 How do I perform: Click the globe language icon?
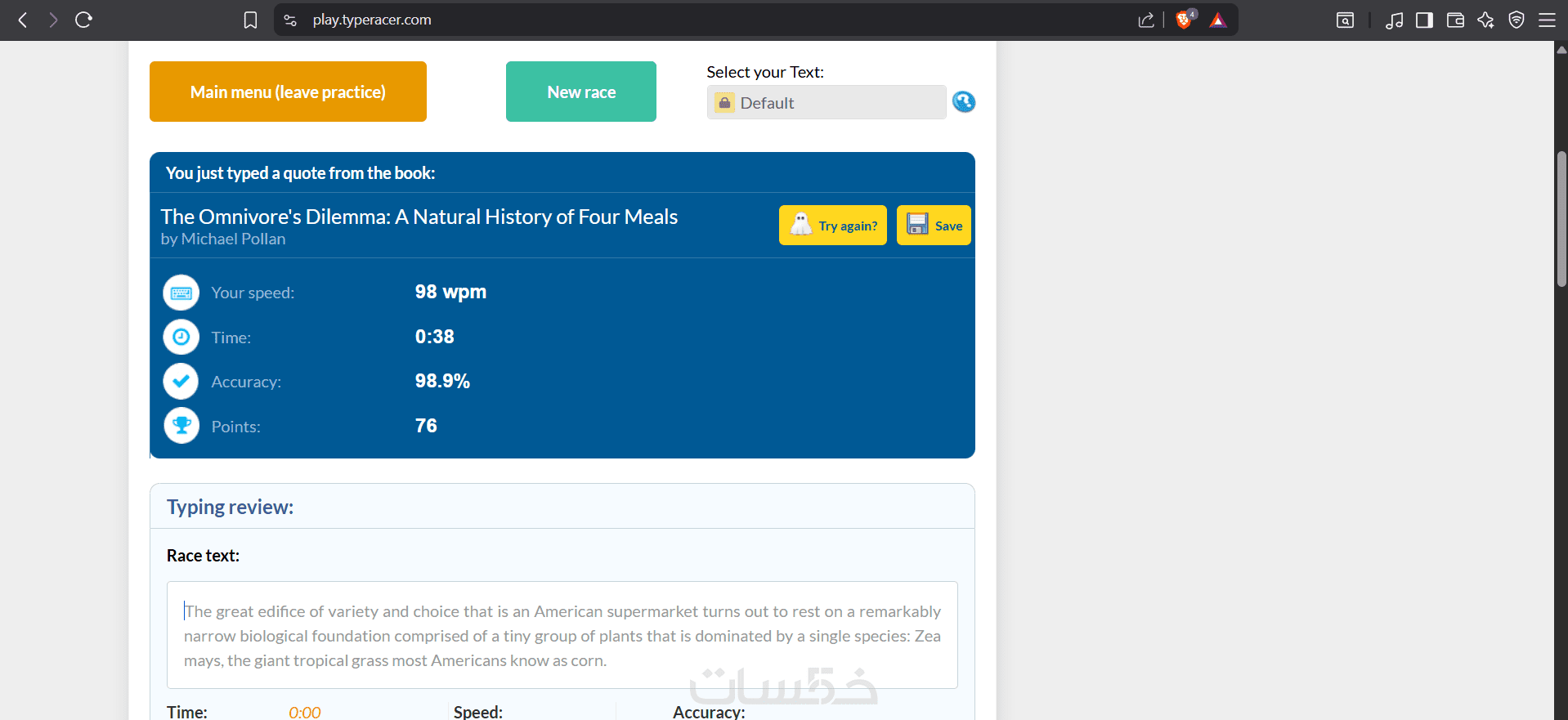tap(964, 102)
